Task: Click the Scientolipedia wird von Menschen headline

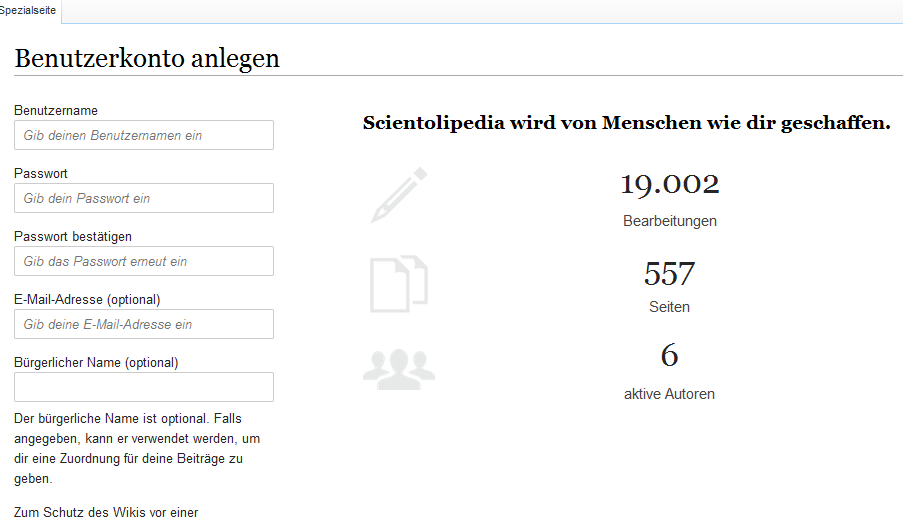Action: pos(627,123)
